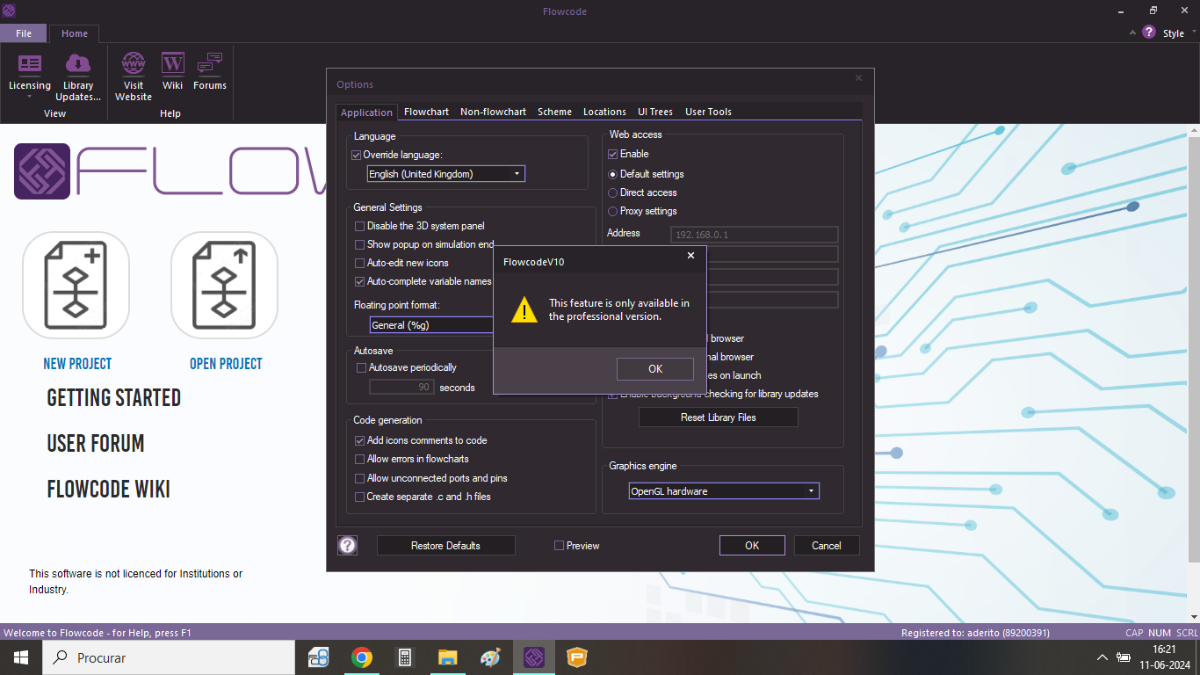Click the New Project icon on start page

77,285
